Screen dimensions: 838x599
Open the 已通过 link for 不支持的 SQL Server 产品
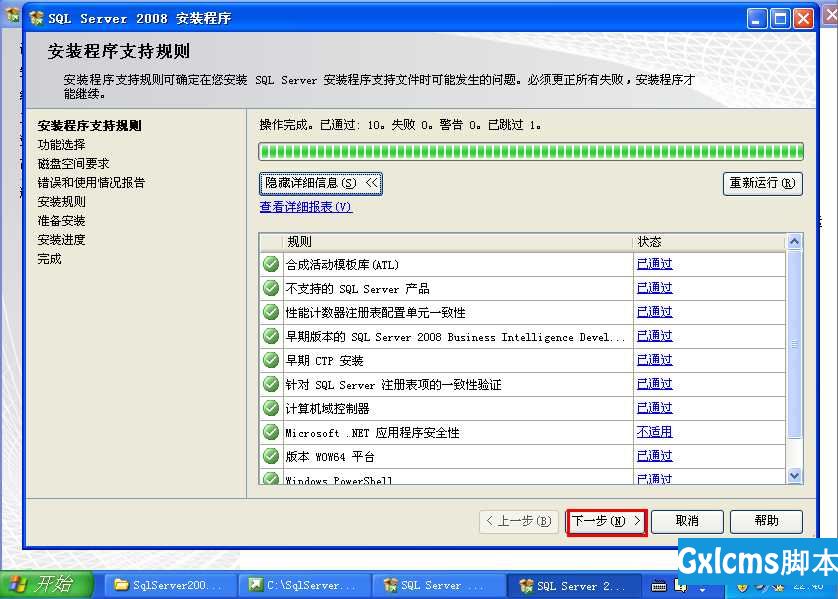click(x=654, y=288)
